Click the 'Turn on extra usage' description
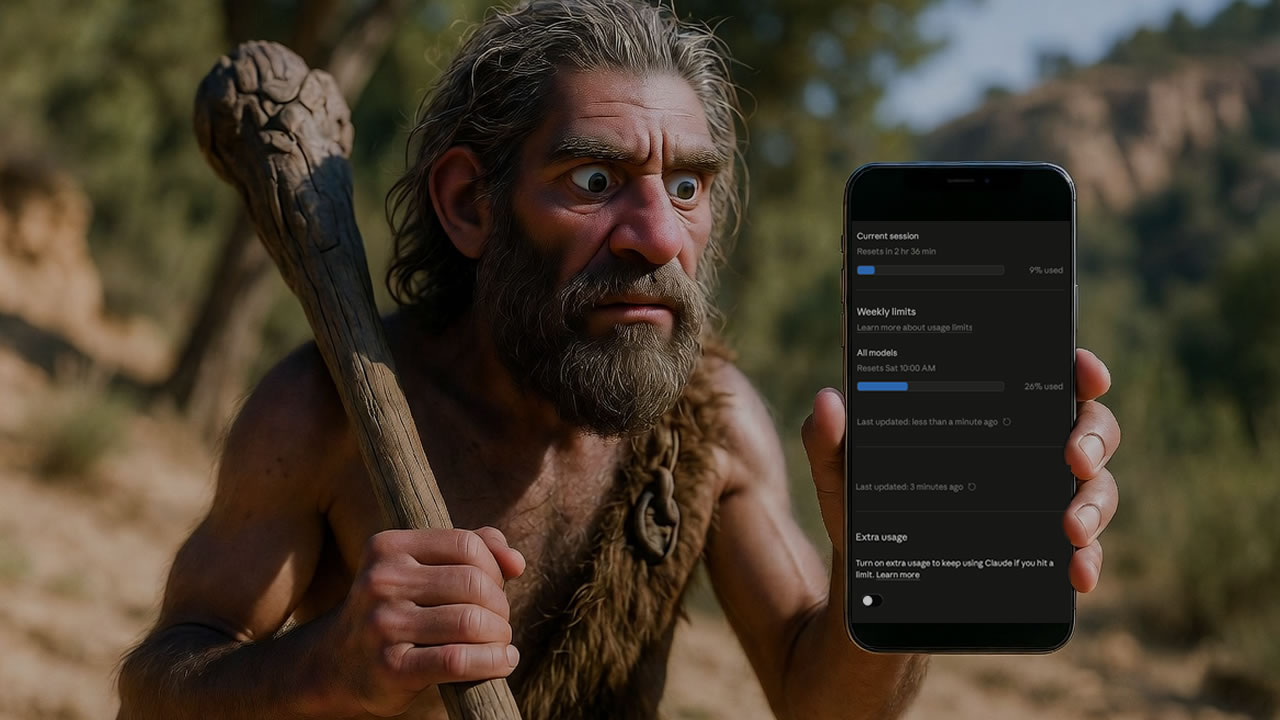 click(954, 569)
